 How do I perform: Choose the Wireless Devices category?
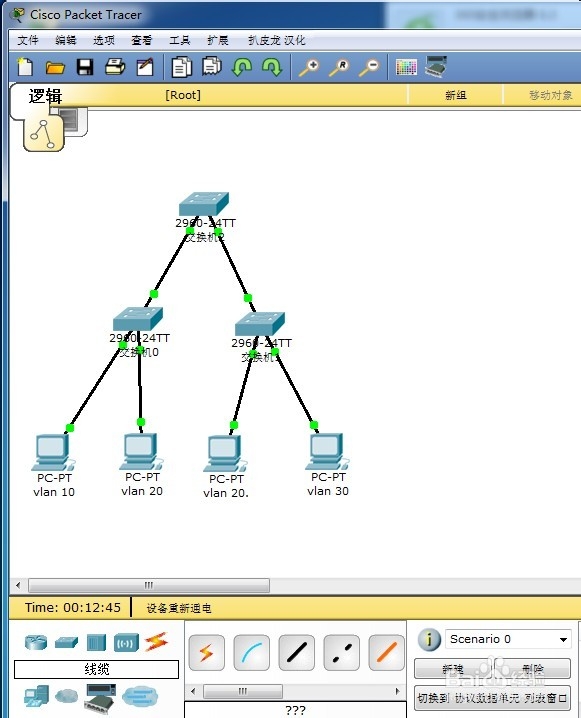[126, 642]
